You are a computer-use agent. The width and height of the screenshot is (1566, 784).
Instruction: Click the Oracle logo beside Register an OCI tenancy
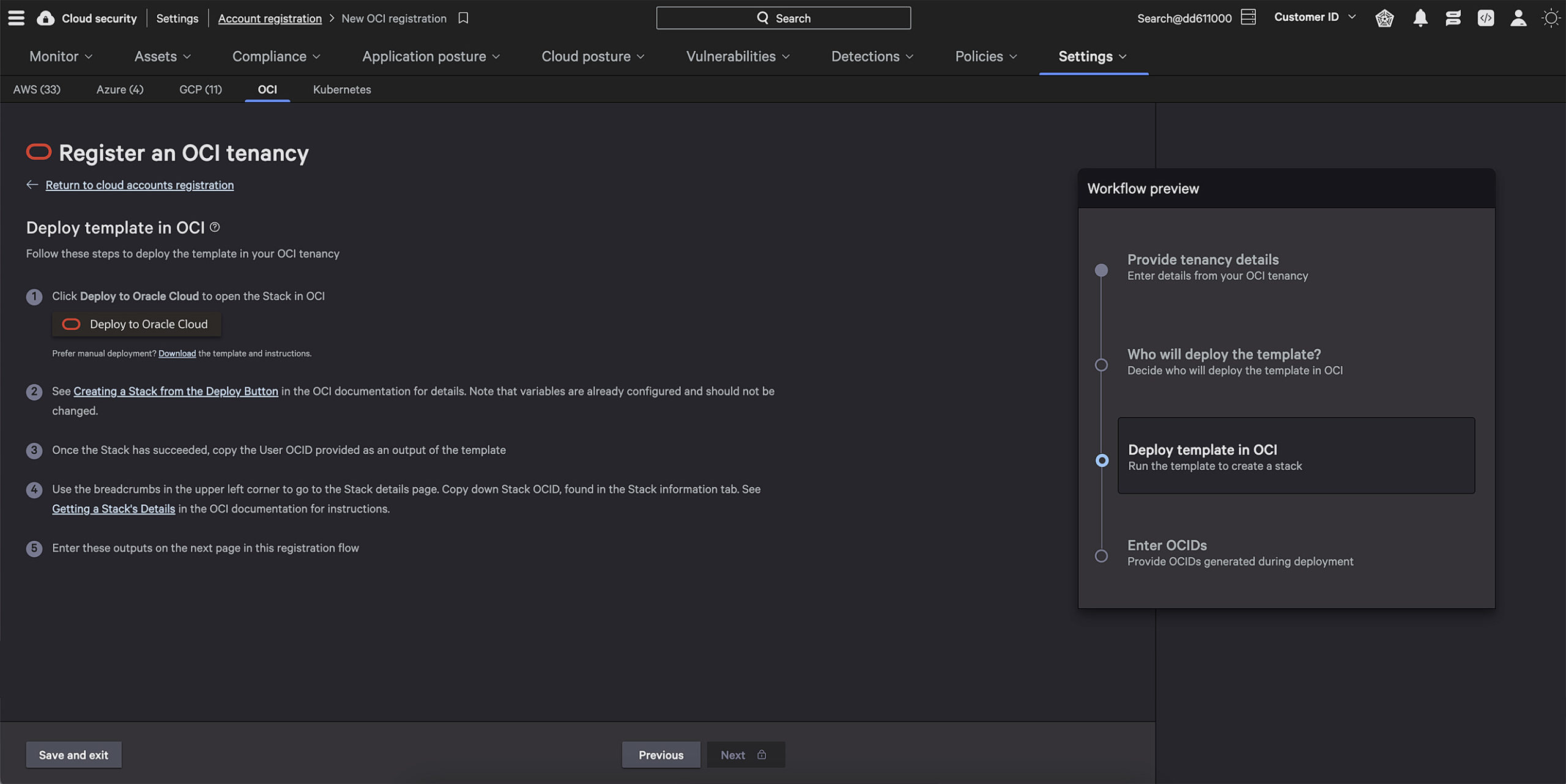click(39, 152)
